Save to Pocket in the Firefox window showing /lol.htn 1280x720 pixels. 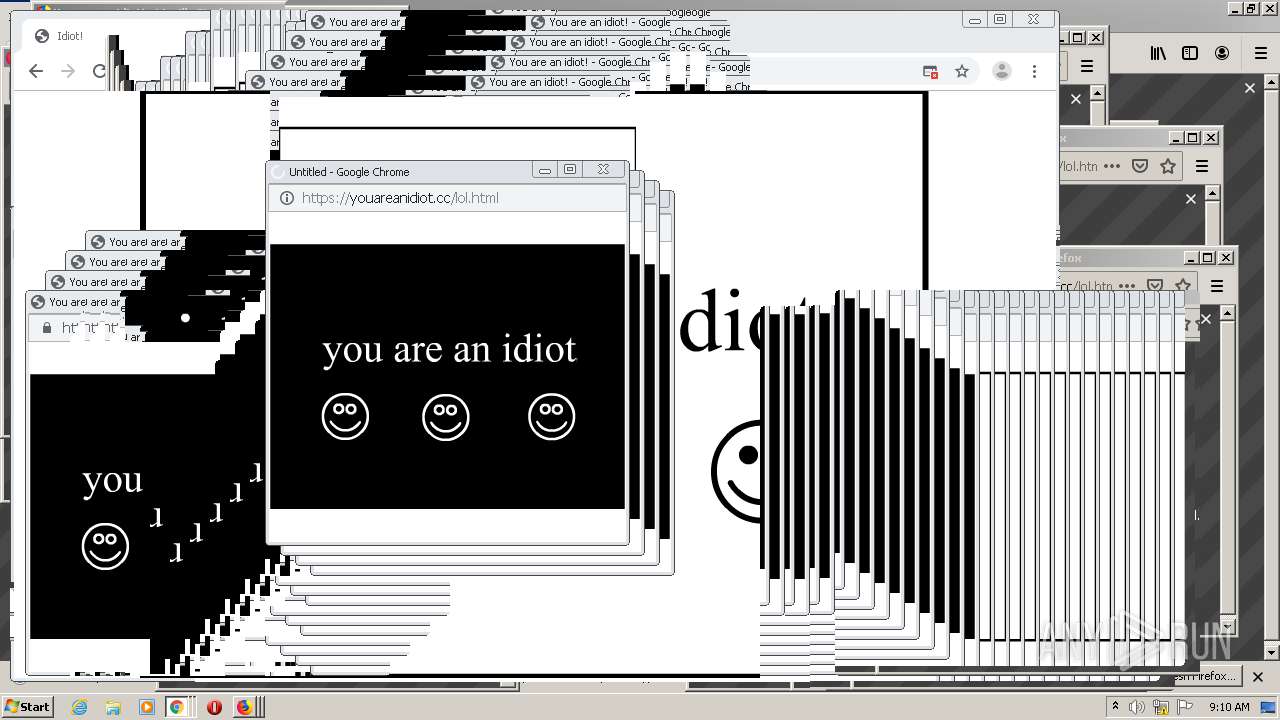1140,166
